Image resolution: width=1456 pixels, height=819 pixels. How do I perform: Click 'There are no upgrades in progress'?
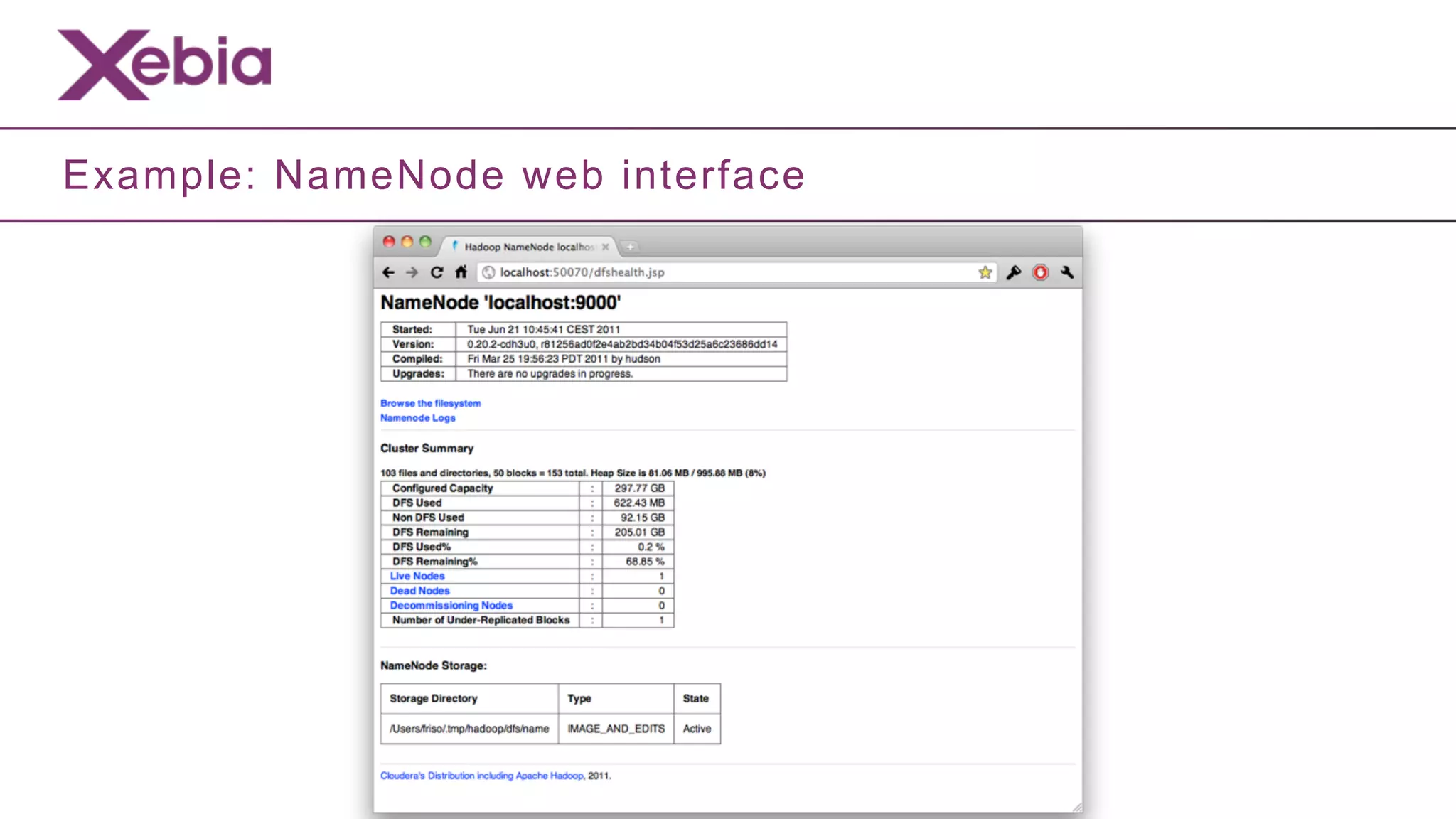[550, 374]
